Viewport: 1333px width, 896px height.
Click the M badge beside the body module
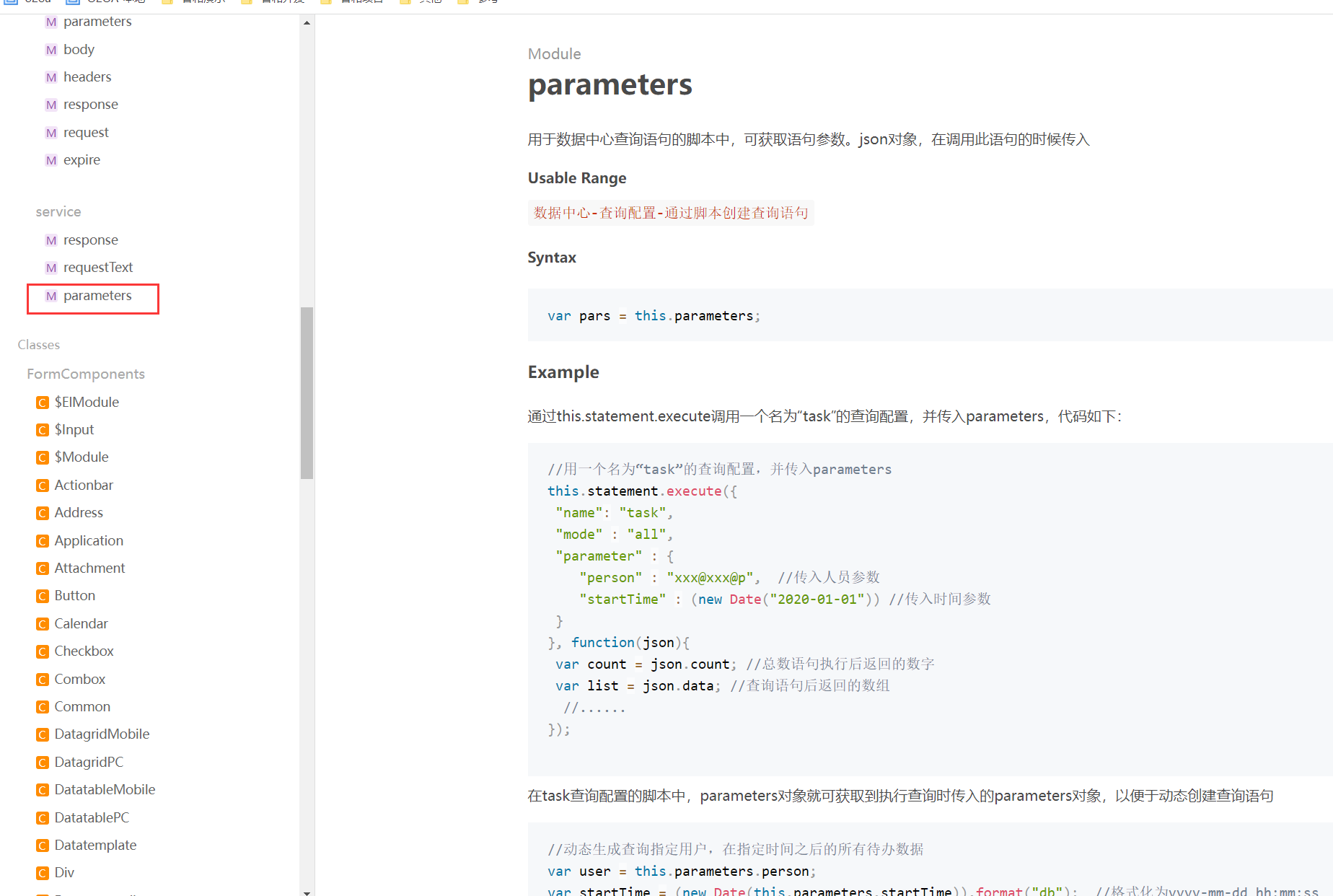point(50,49)
